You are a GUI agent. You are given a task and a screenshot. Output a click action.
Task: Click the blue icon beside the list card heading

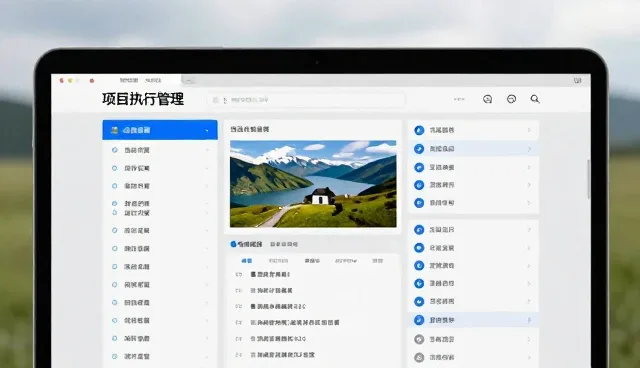pyautogui.click(x=233, y=244)
